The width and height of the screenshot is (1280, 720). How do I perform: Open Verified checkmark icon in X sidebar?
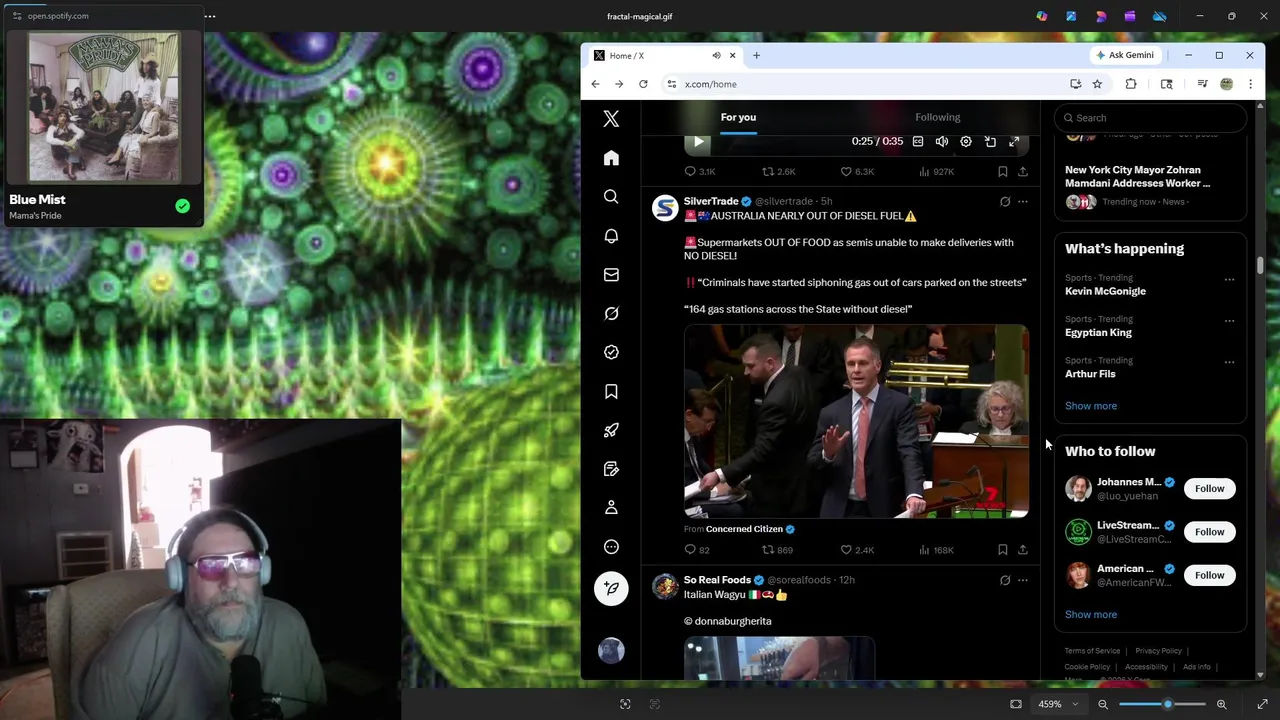pos(611,352)
